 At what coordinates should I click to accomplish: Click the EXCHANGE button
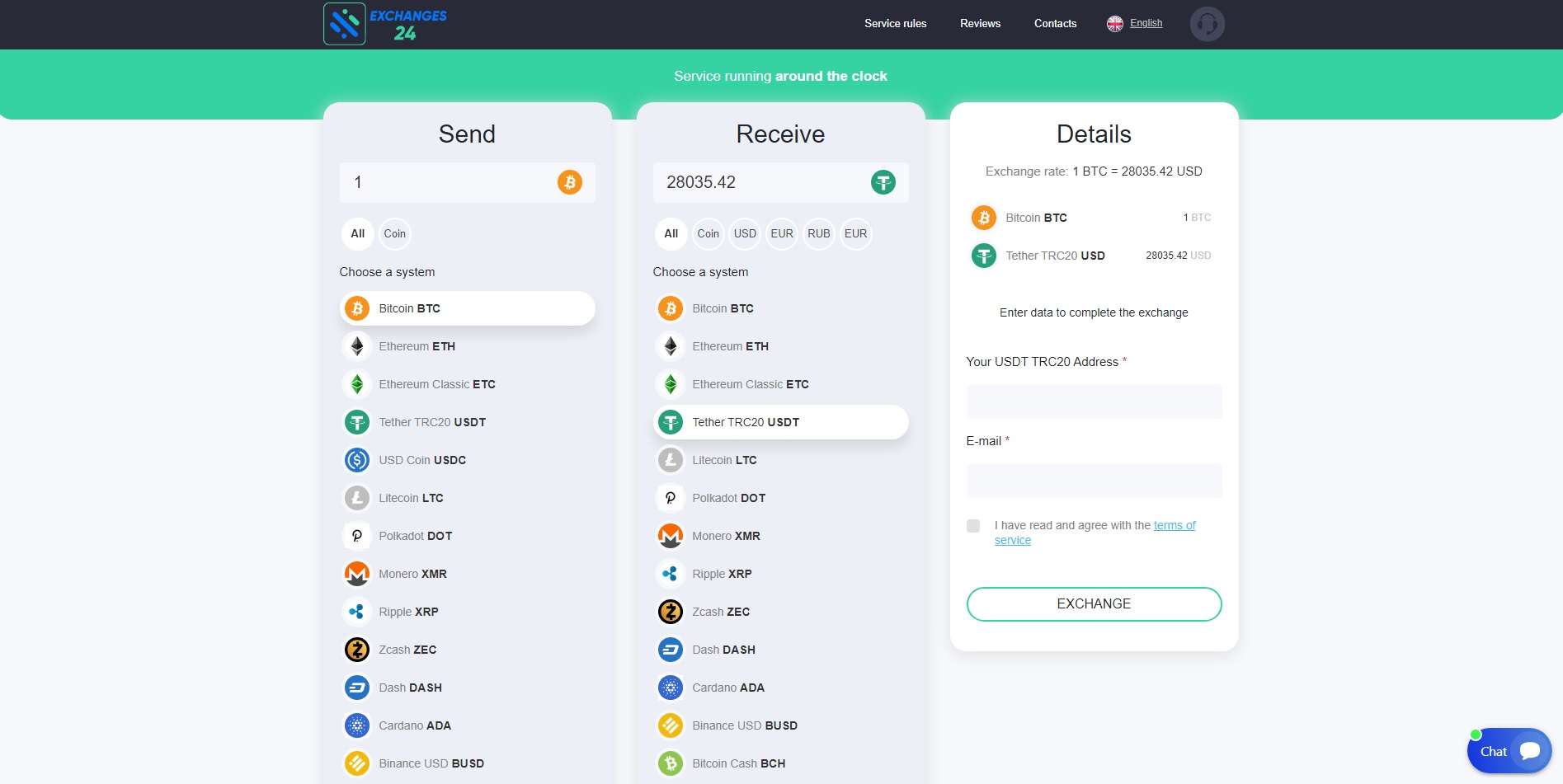[x=1094, y=604]
